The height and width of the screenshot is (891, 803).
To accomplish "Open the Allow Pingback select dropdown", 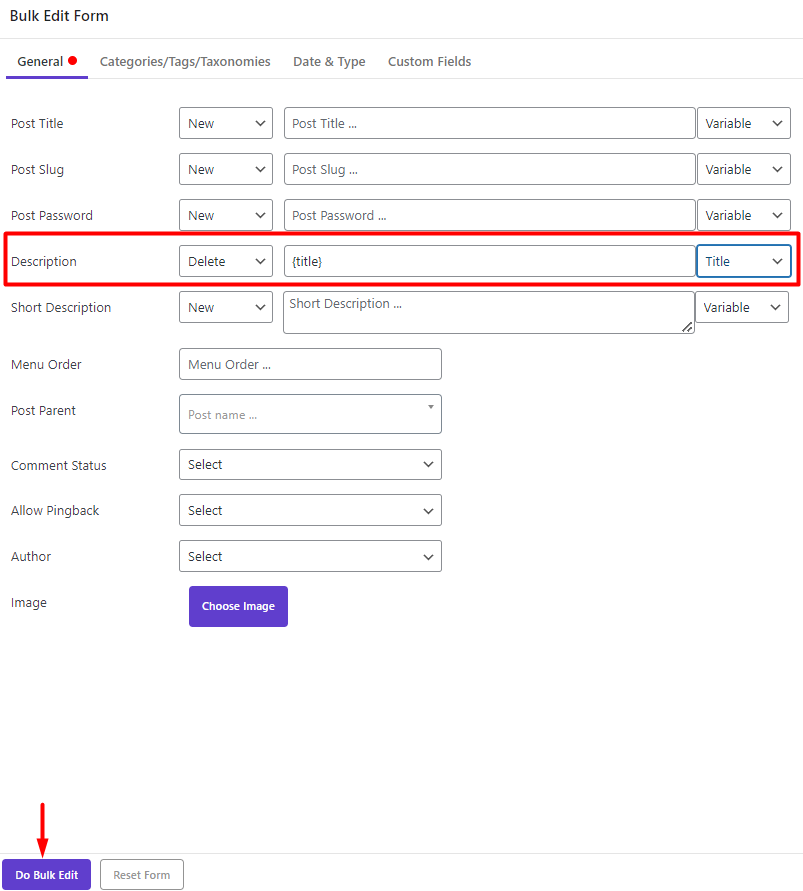I will point(310,510).
